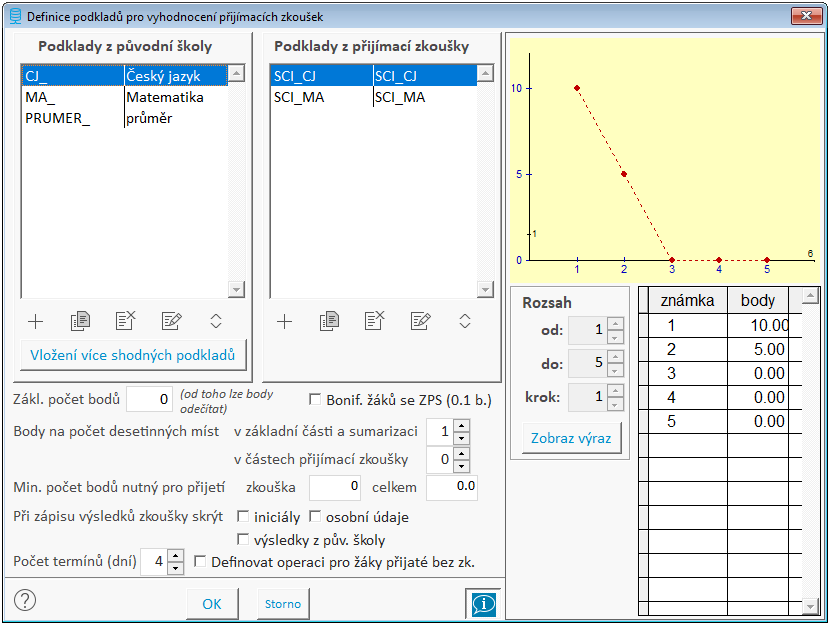Delete selected entry in original school list
831x626 pixels.
[x=126, y=321]
